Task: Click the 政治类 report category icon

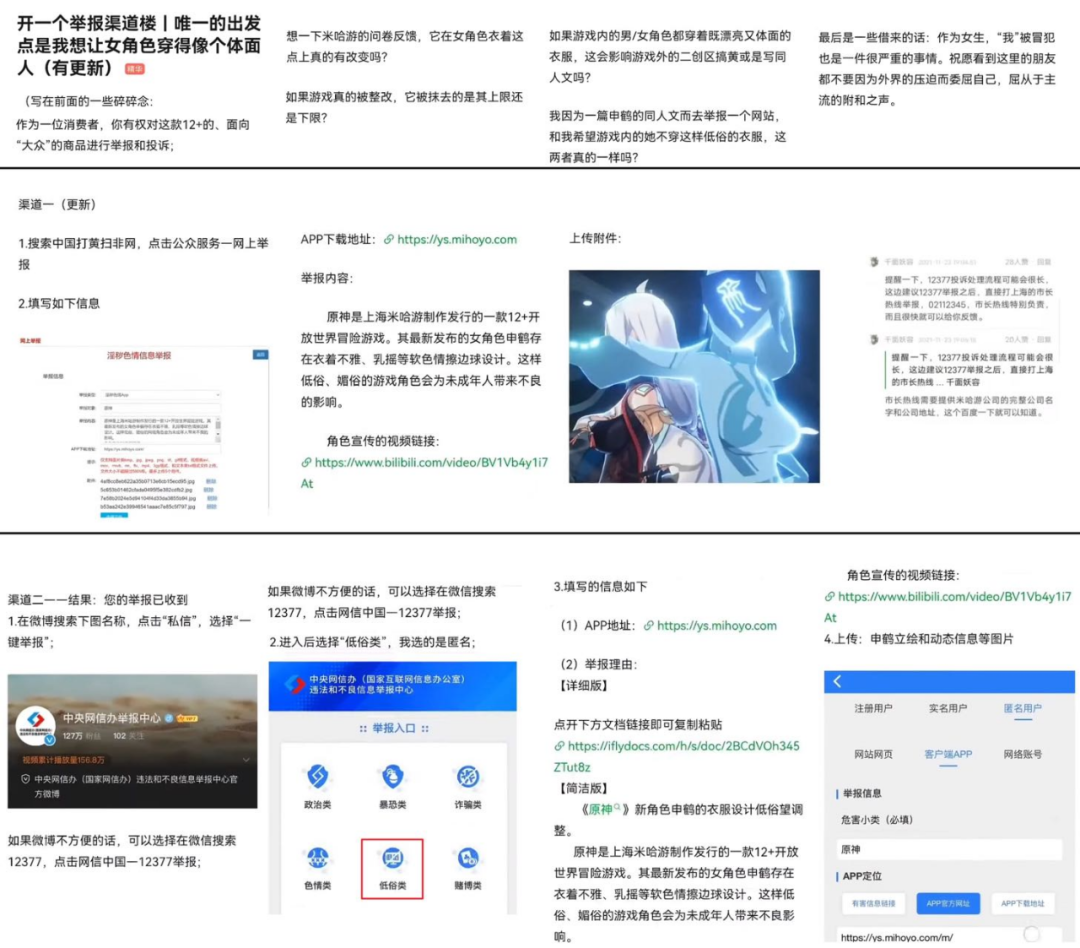Action: click(318, 777)
